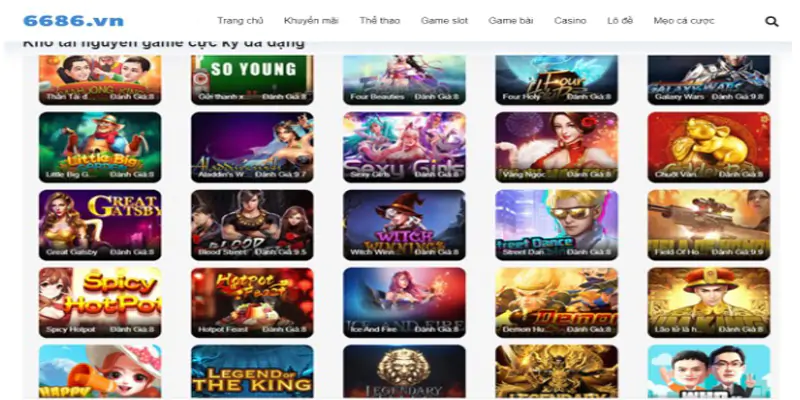Open the Galaxy Wars game thumbnail

pos(709,80)
